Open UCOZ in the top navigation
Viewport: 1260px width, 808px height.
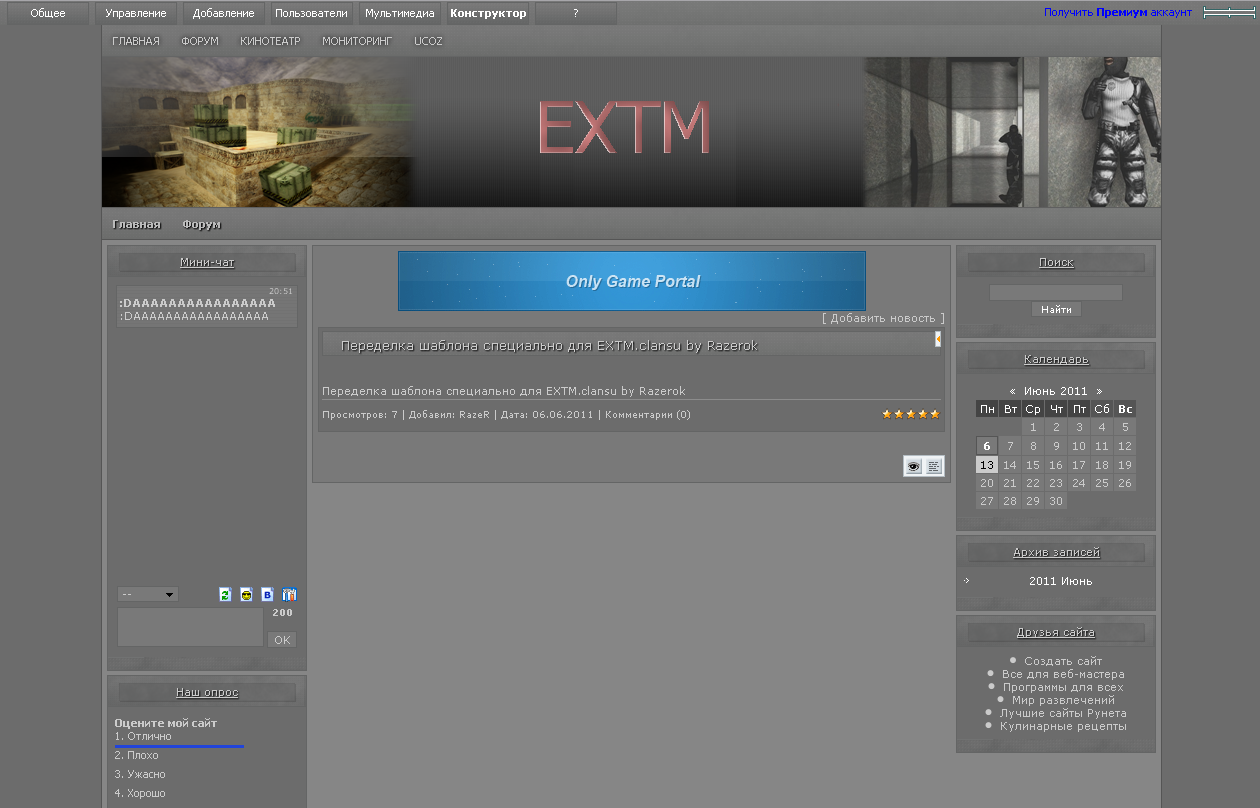tap(428, 41)
